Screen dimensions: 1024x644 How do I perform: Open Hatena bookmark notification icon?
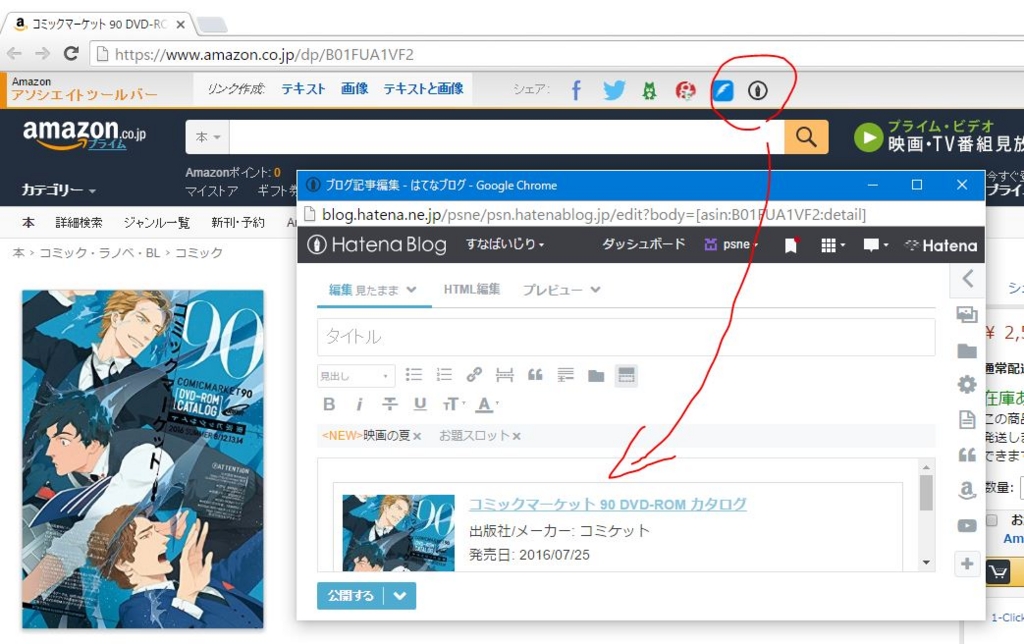pos(791,245)
